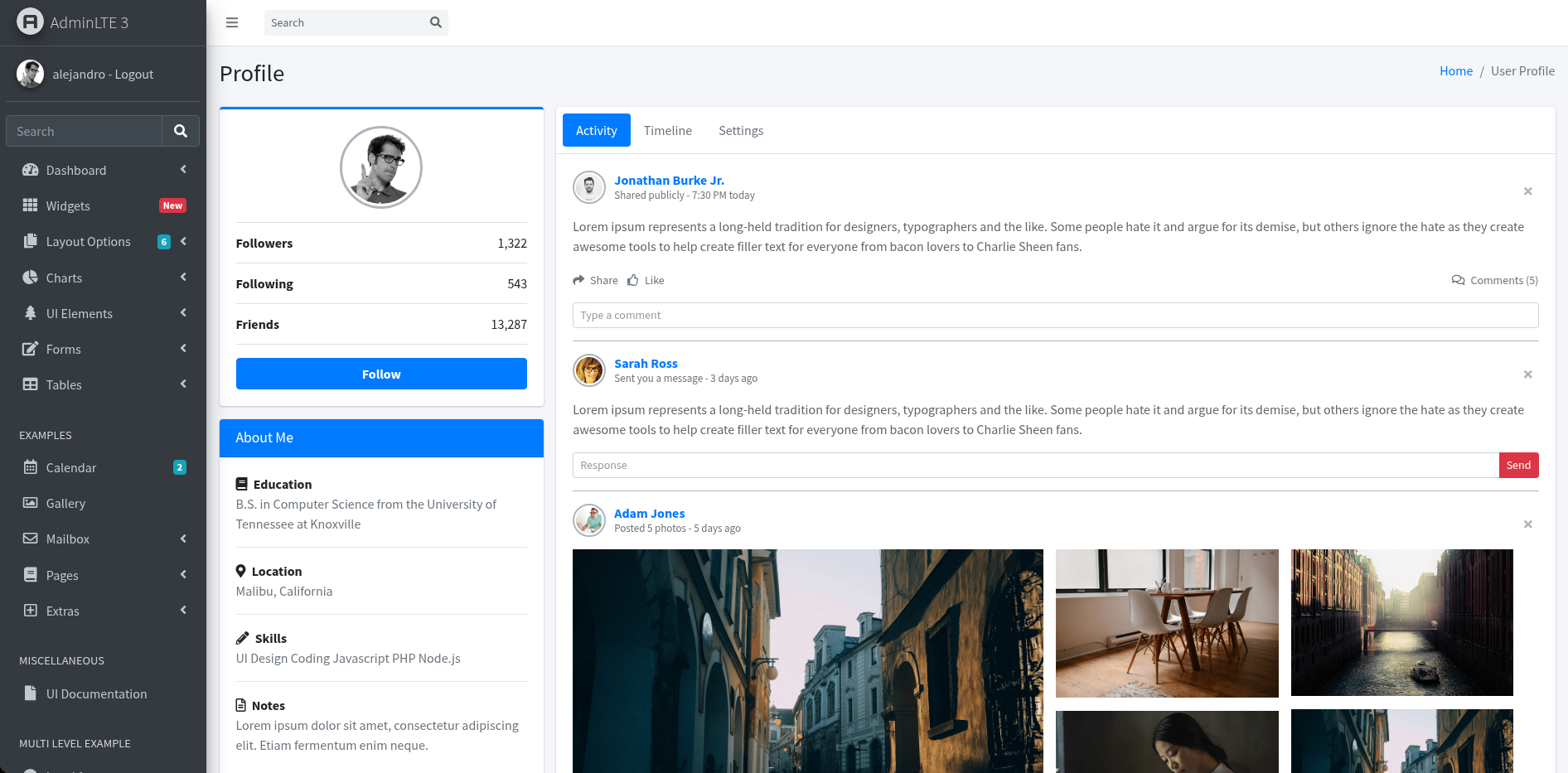1568x773 pixels.
Task: Expand the Tables menu chevron
Action: (x=183, y=384)
